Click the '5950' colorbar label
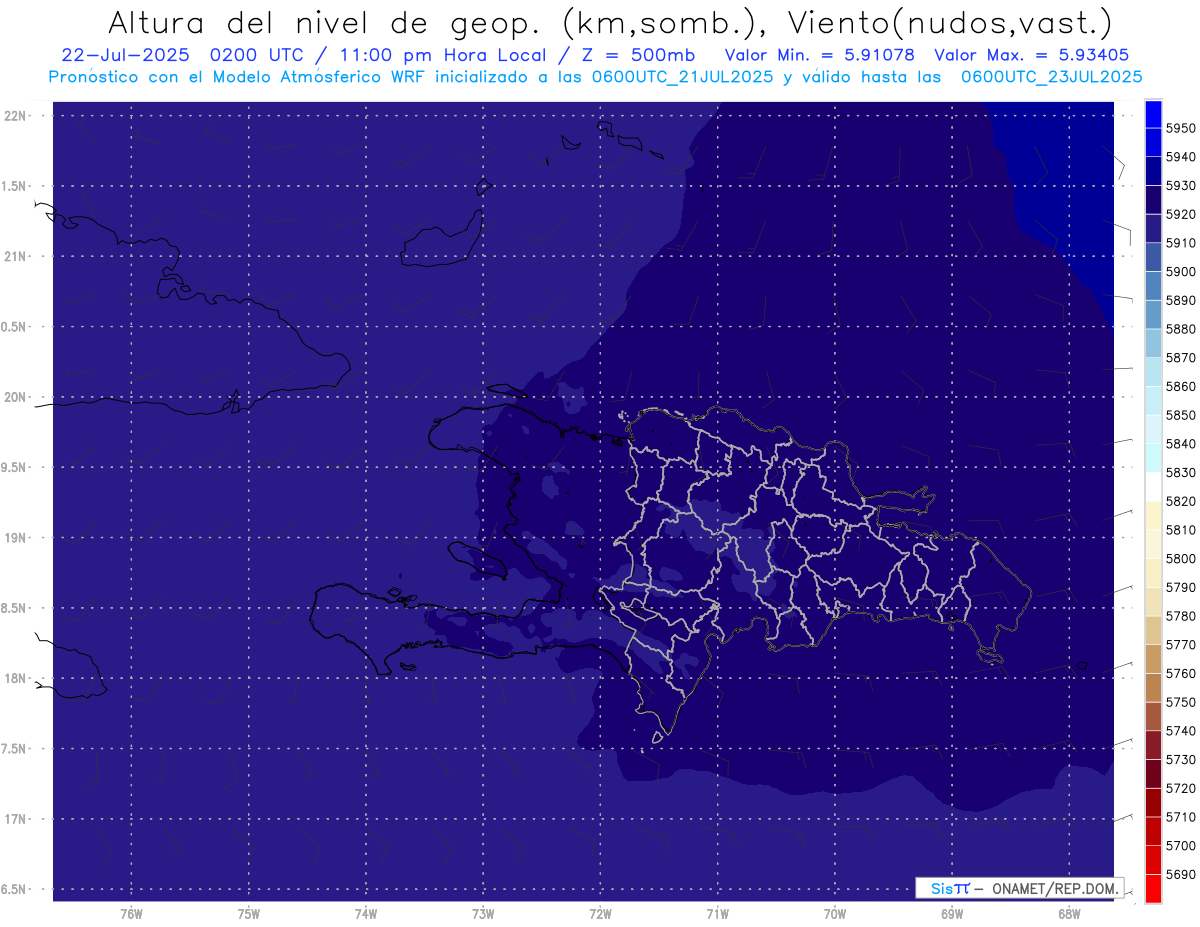1200x927 pixels. point(1181,128)
